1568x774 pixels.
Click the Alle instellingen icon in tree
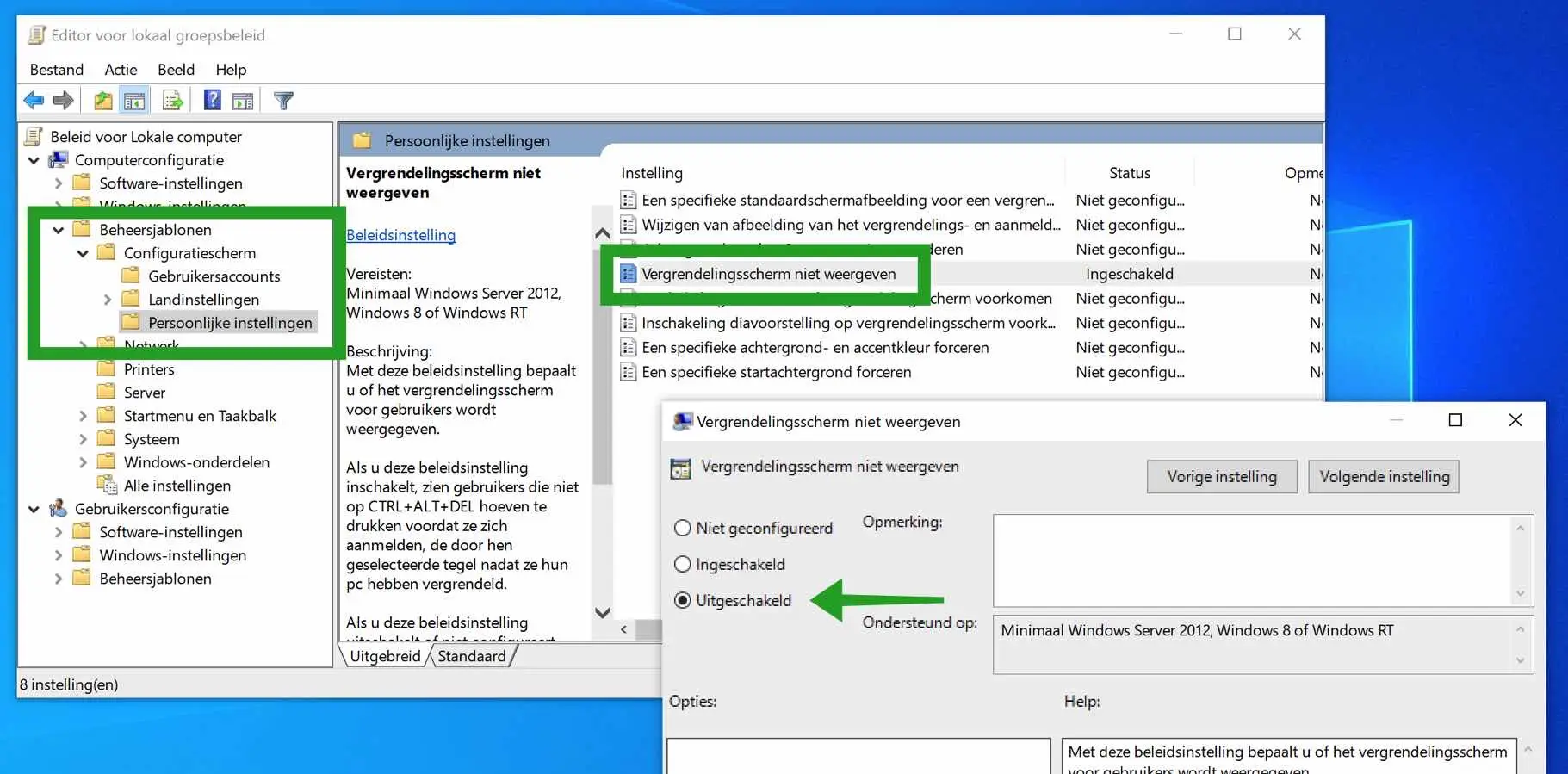click(107, 486)
